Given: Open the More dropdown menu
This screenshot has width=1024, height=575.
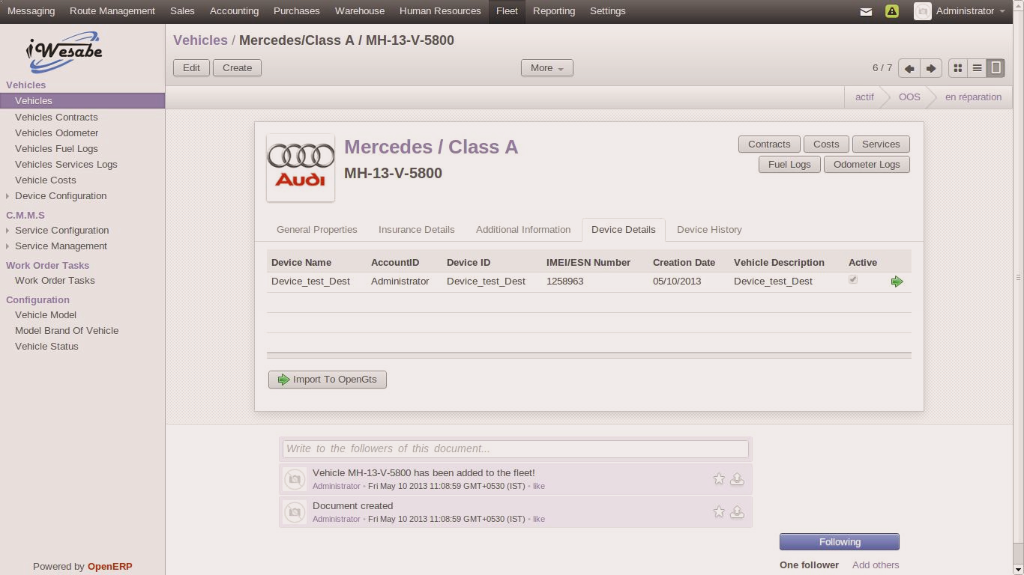Looking at the screenshot, I should [547, 68].
